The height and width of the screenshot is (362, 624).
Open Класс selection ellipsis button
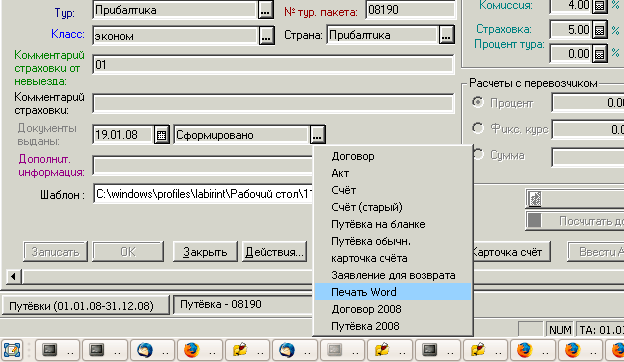[x=266, y=36]
